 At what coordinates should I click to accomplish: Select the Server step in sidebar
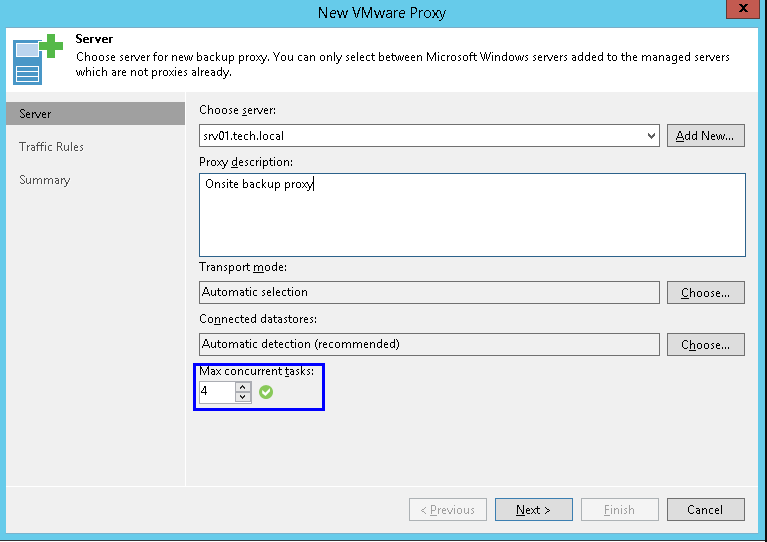tap(95, 113)
